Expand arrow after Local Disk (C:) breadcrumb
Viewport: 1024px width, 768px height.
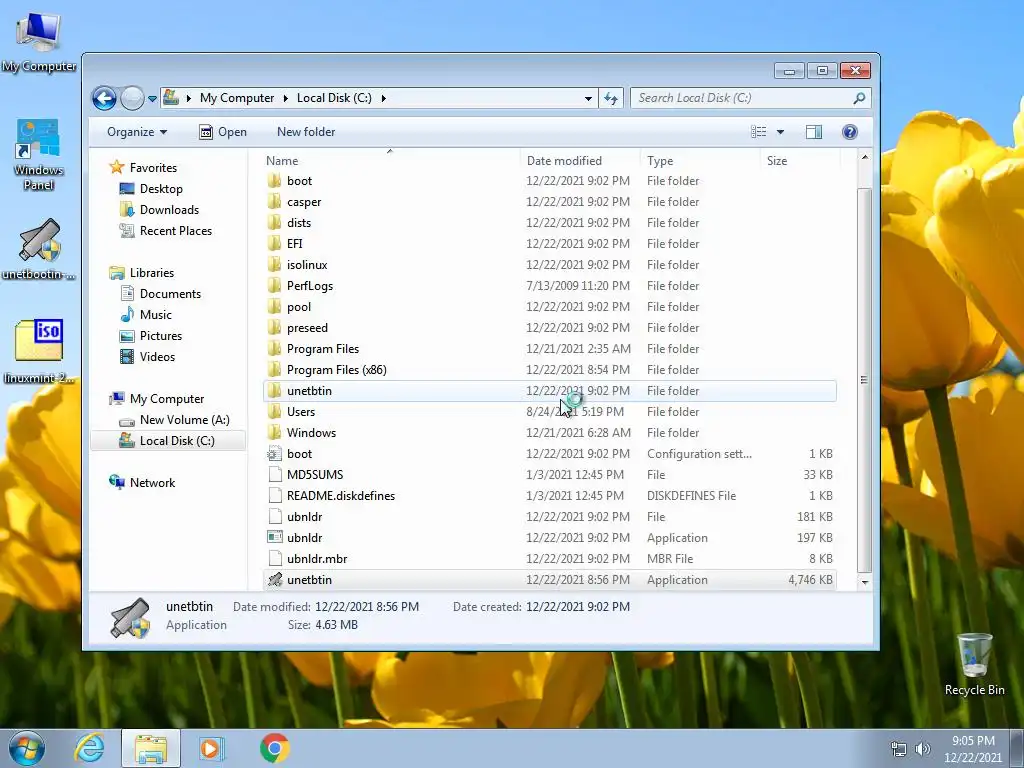[383, 98]
